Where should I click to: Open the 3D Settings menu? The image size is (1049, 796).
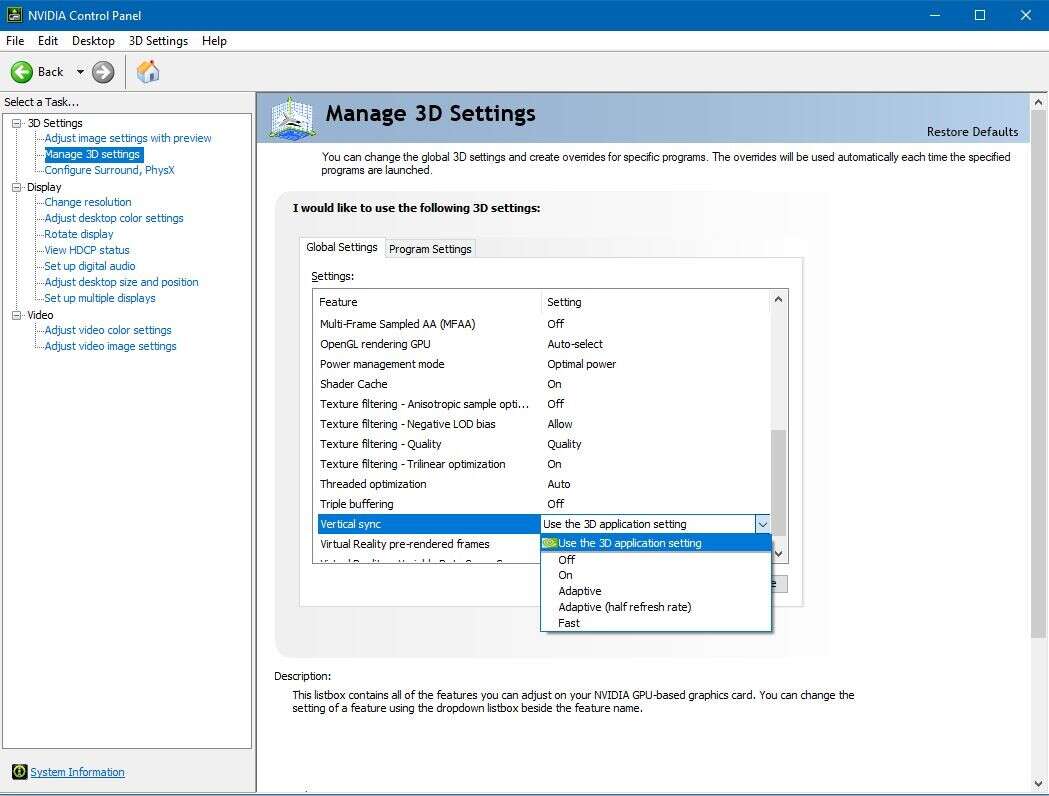point(158,41)
